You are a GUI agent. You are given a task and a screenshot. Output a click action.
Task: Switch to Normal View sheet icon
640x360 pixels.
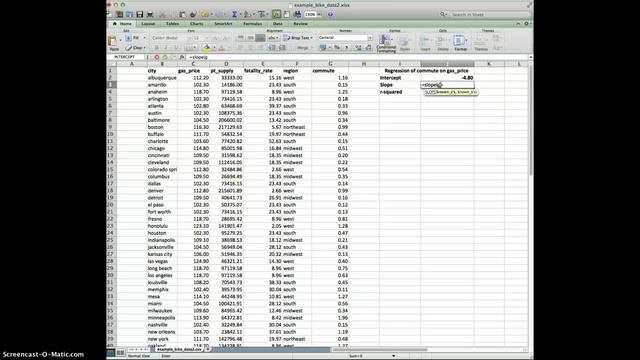pos(111,352)
